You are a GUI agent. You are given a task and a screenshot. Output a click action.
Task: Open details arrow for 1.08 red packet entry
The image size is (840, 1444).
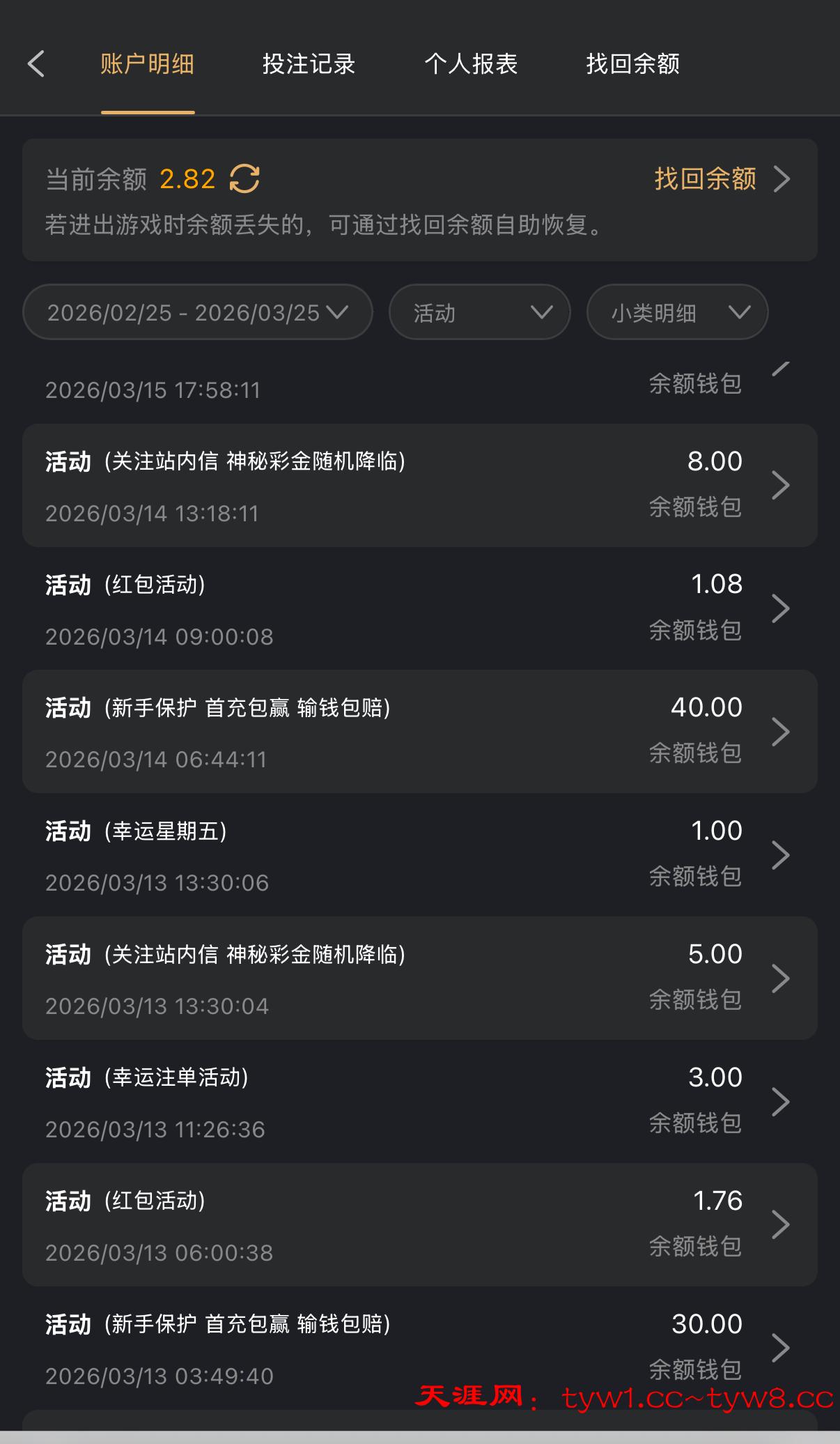coord(781,608)
